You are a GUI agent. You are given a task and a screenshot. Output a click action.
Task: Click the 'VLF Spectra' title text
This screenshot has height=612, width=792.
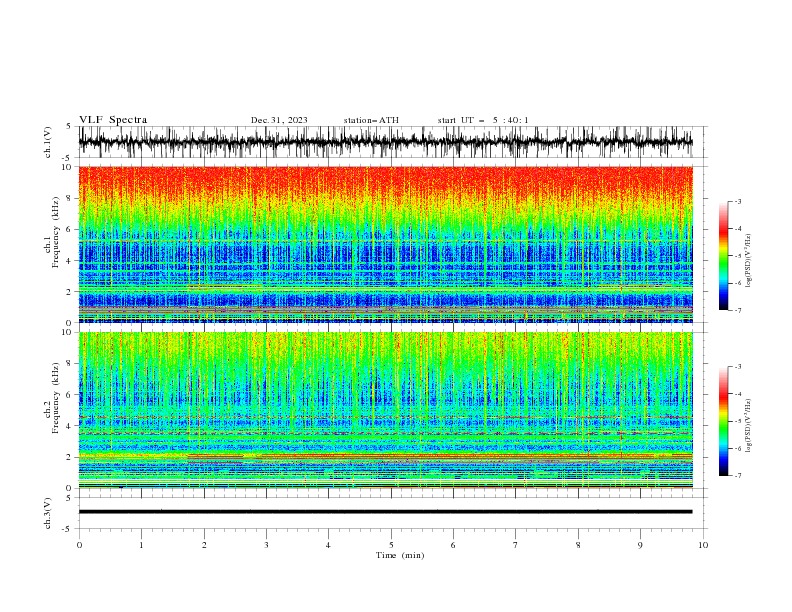point(113,120)
